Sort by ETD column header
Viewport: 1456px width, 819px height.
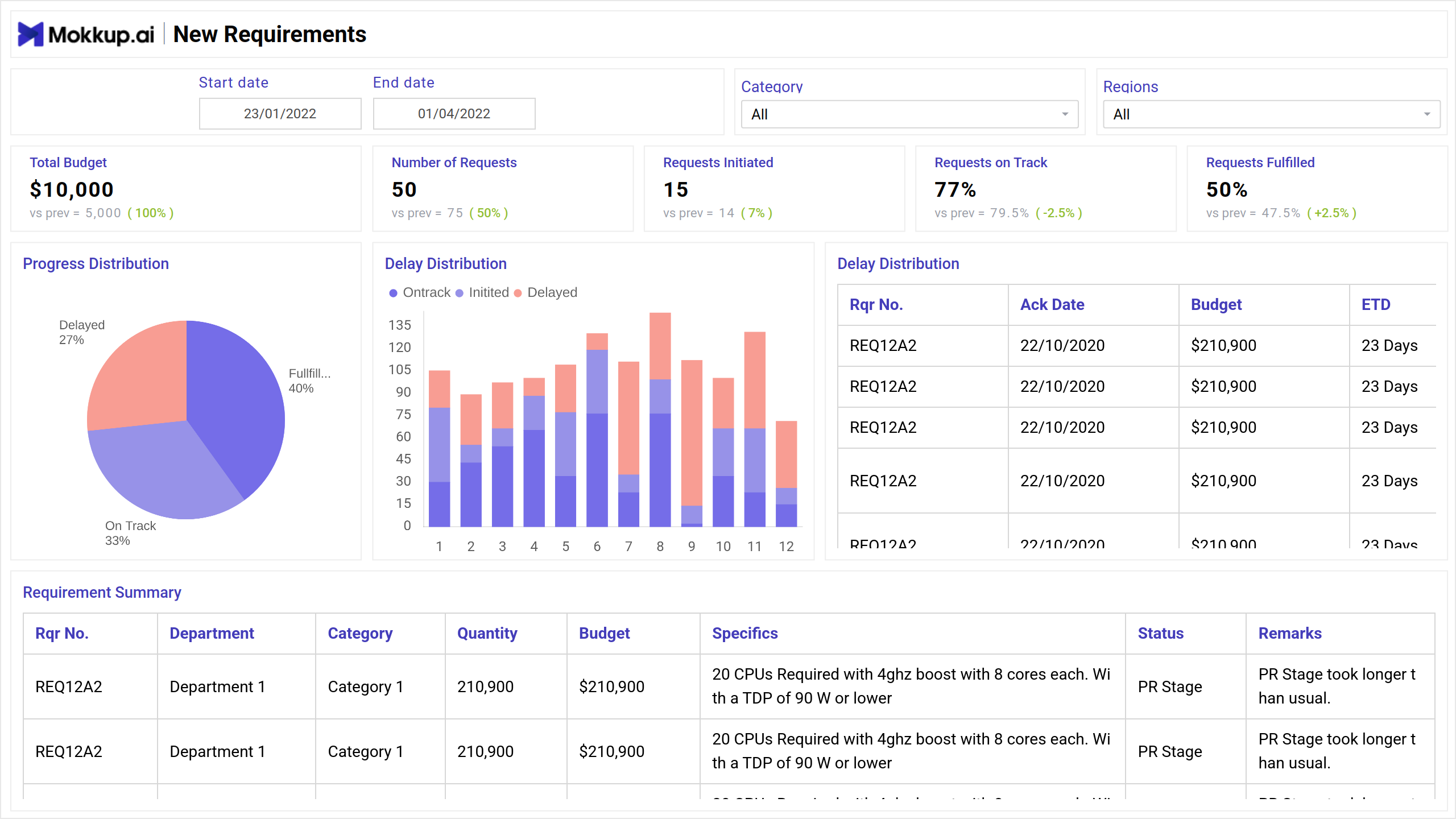click(1376, 305)
